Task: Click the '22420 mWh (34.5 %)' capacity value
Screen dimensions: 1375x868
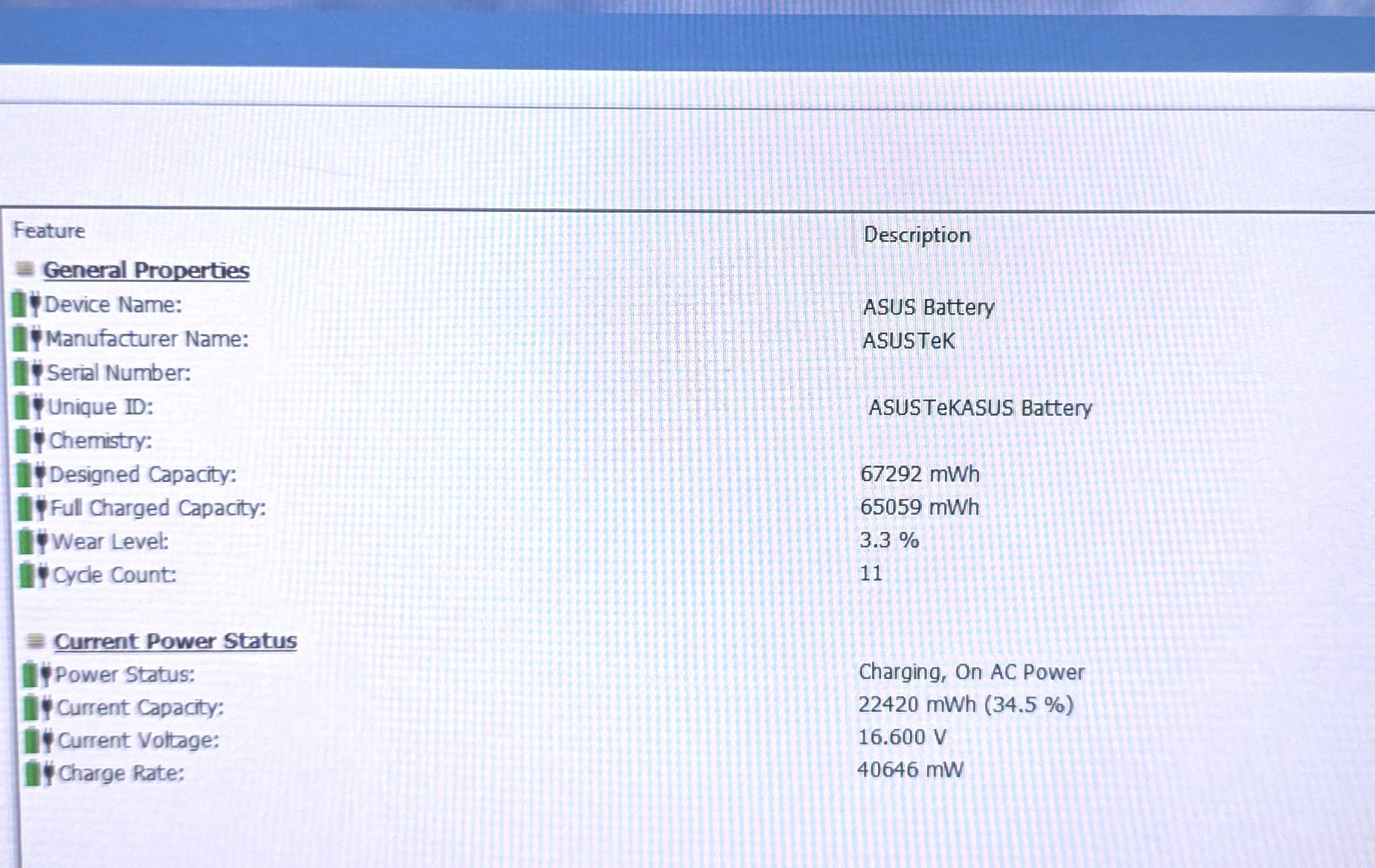Action: pyautogui.click(x=966, y=704)
